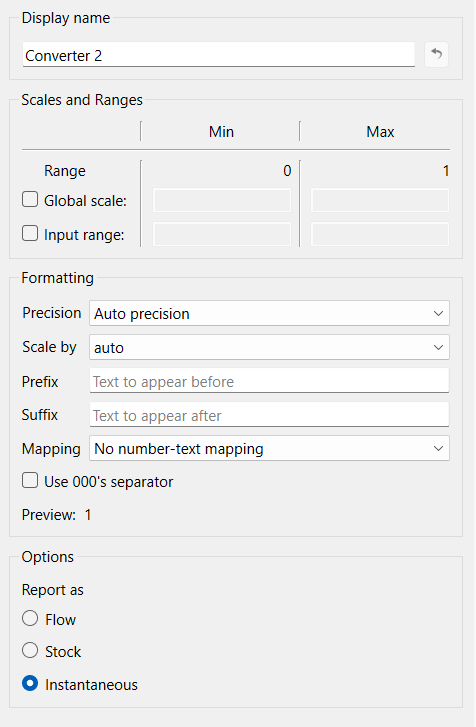Click the Global scale Min field
Viewport: 476px width, 727px height.
[222, 200]
